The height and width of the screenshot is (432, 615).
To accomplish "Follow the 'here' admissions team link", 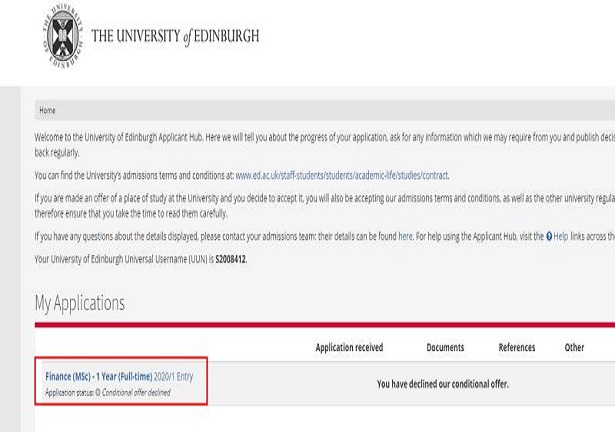I will tap(405, 236).
